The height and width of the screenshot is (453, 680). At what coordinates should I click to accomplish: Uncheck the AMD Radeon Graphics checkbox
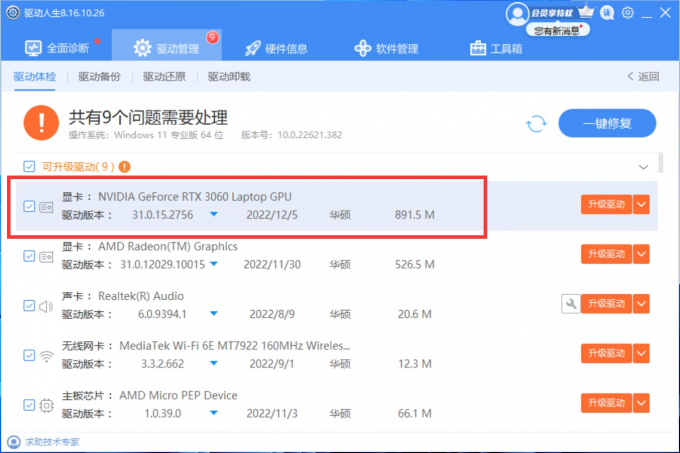pyautogui.click(x=29, y=256)
